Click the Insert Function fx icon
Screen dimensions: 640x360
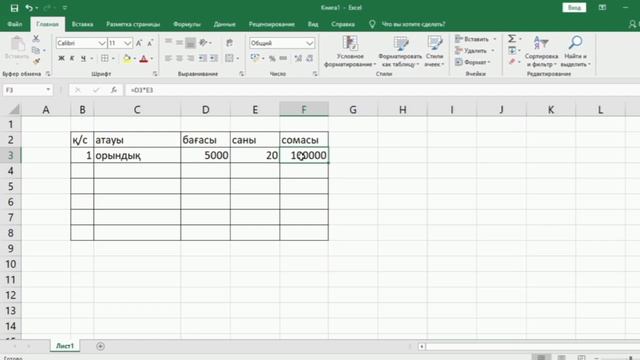point(114,90)
